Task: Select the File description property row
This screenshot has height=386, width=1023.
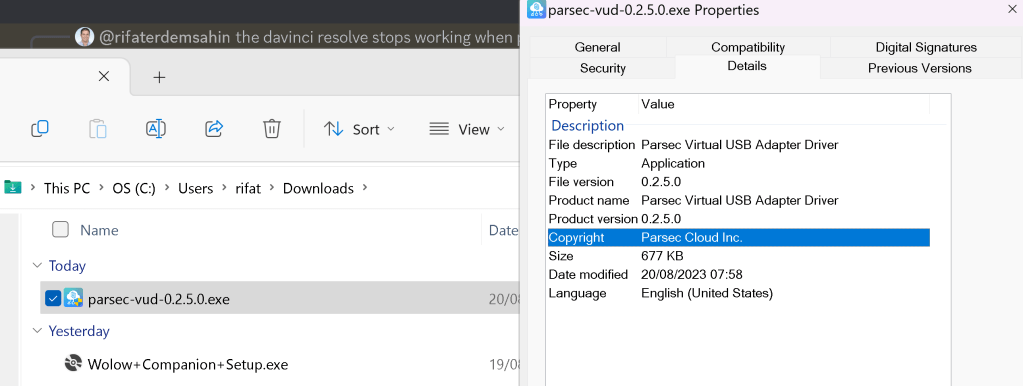Action: point(739,145)
